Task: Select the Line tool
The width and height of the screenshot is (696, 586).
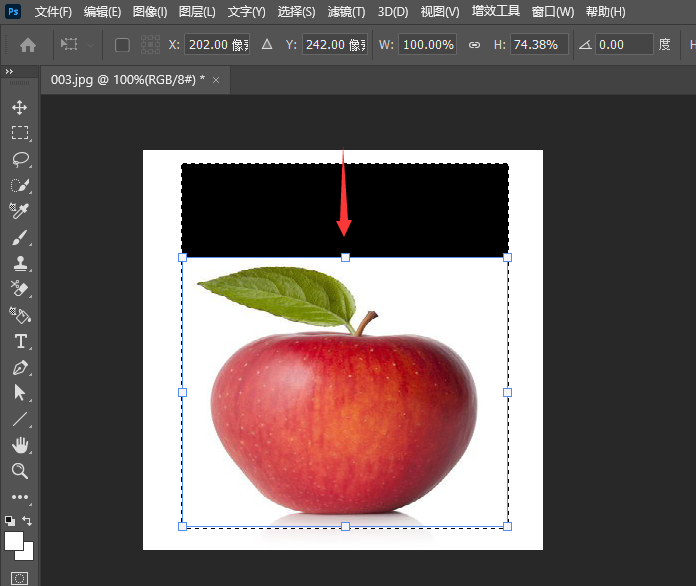Action: (x=20, y=419)
